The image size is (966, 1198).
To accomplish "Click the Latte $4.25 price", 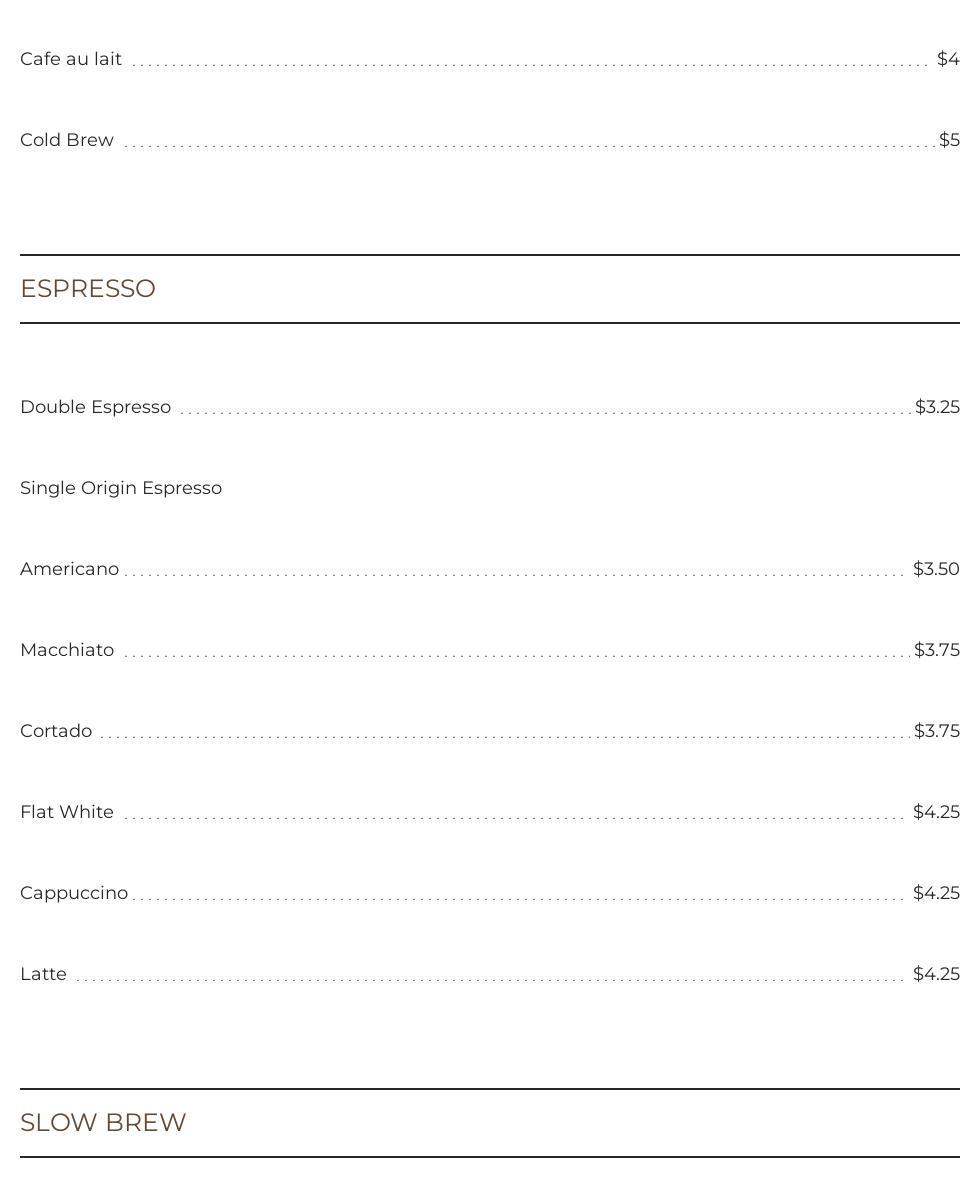I will (936, 974).
